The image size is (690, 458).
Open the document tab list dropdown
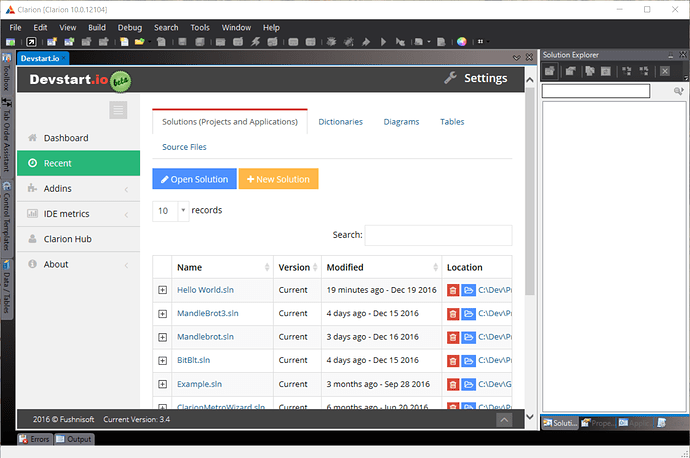[x=517, y=58]
